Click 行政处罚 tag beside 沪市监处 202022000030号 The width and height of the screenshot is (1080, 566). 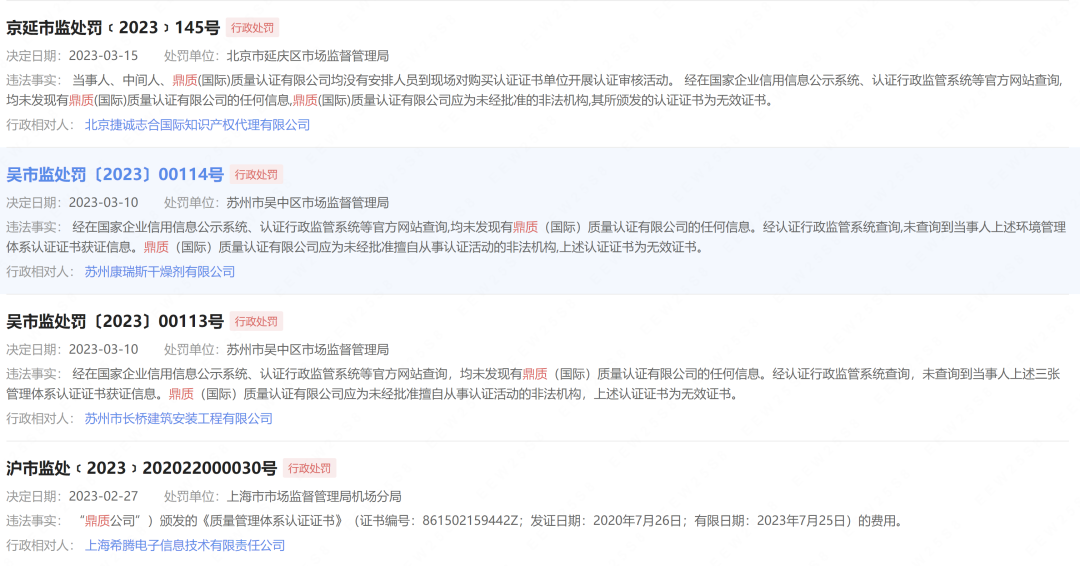(x=309, y=468)
